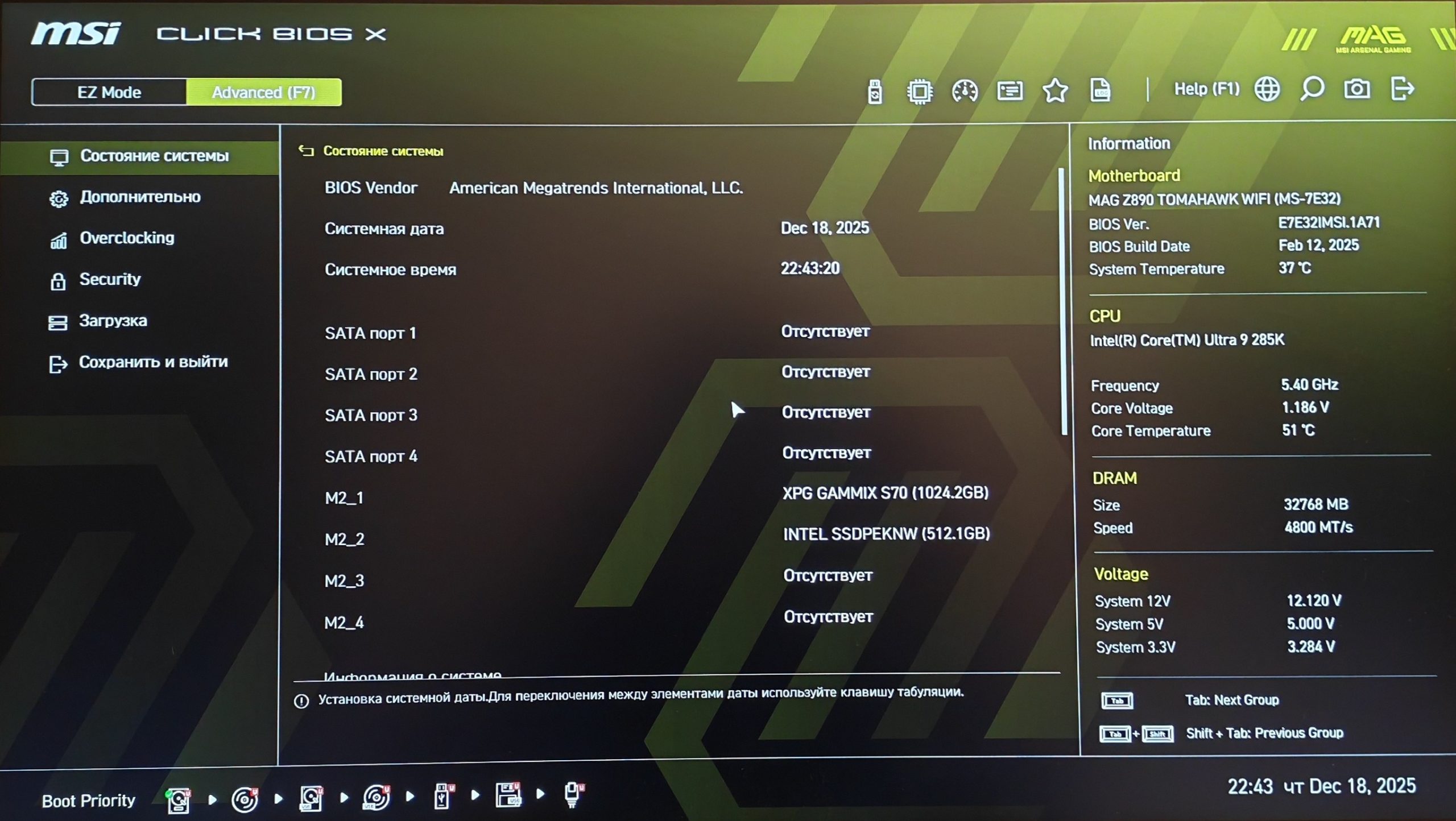
Task: Click the Frequency 5.40 GHz value
Action: coord(1310,385)
